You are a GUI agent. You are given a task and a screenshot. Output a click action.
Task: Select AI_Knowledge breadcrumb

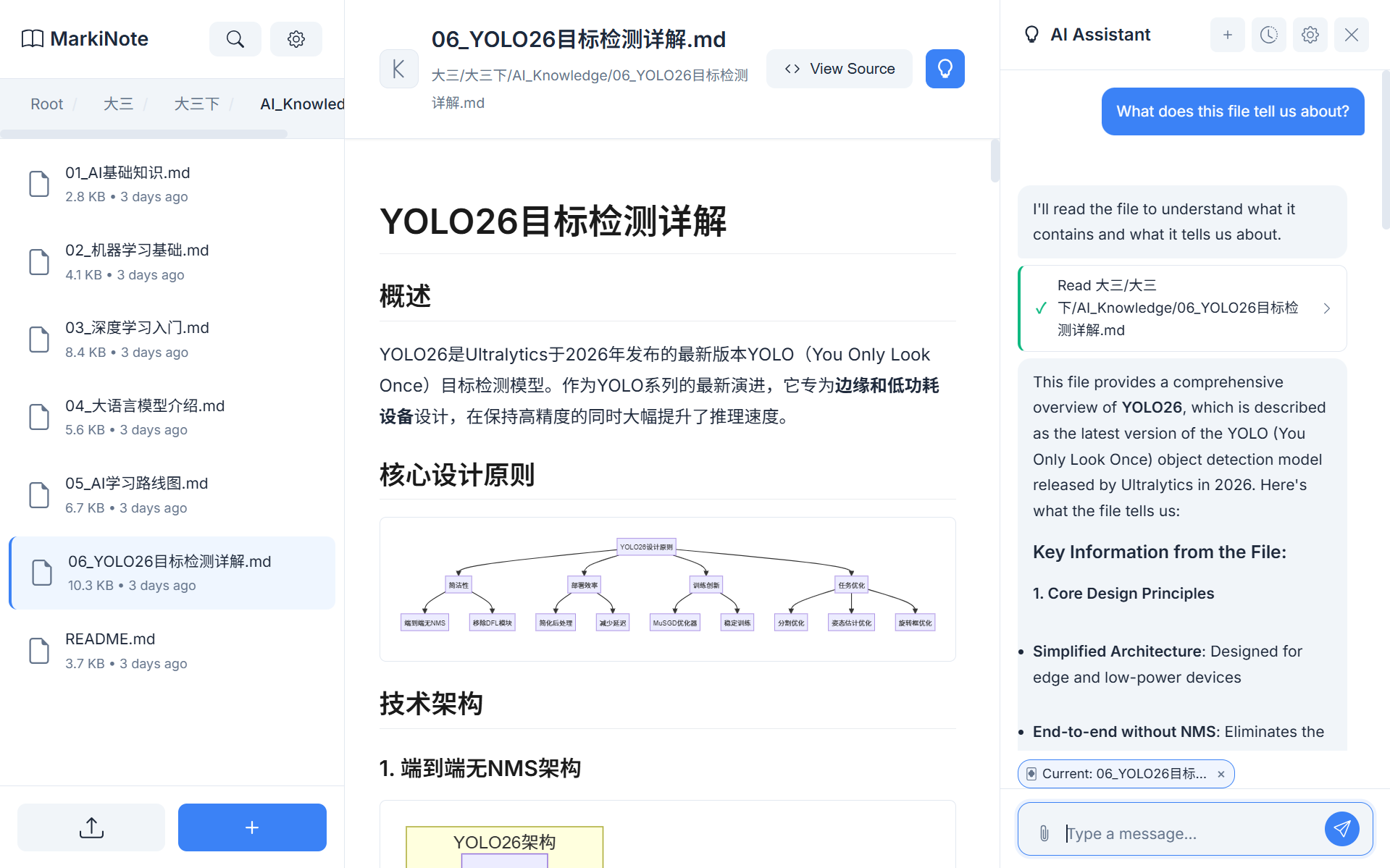point(302,104)
